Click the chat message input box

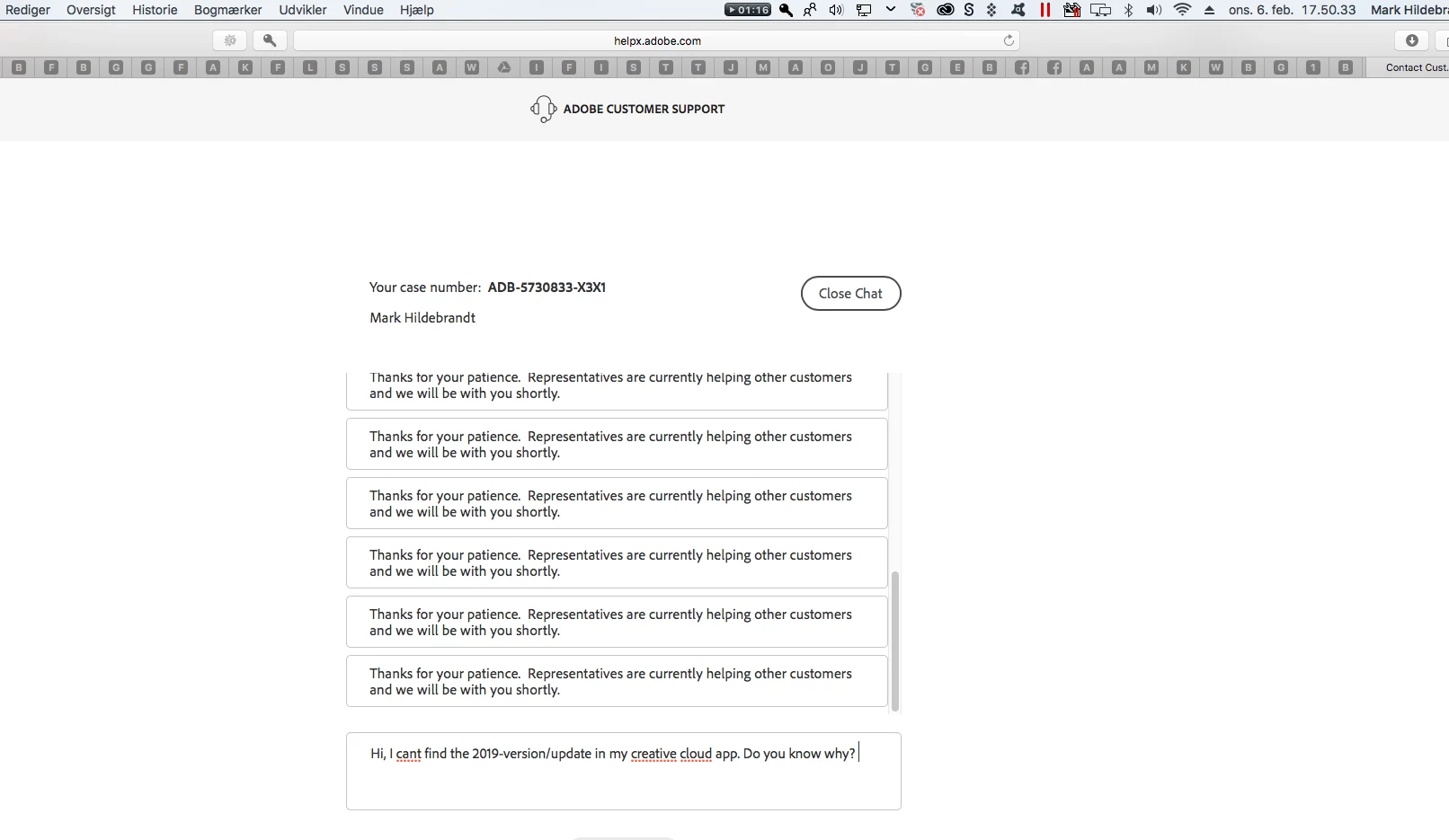pos(623,772)
